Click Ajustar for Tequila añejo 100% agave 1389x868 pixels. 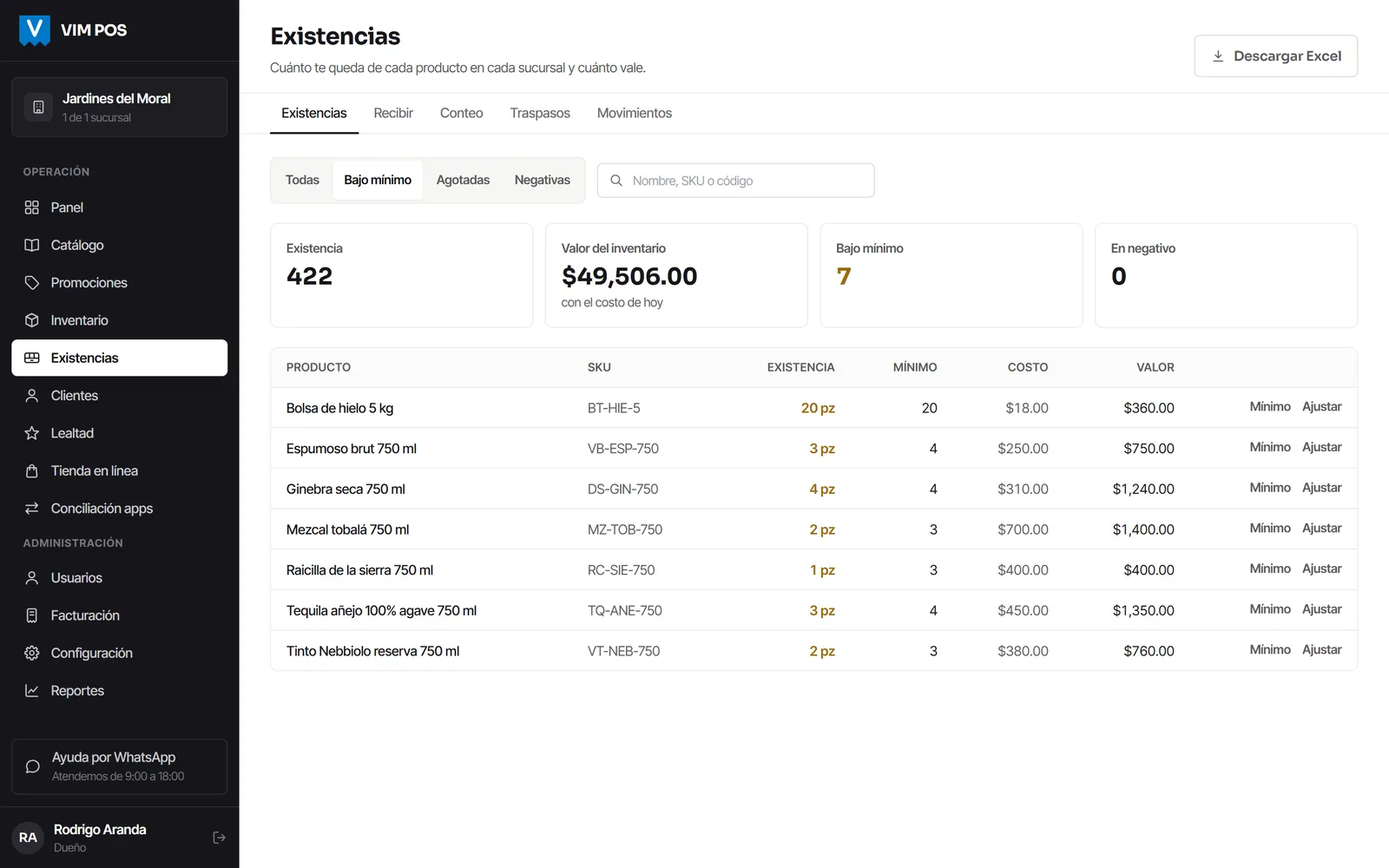1322,609
